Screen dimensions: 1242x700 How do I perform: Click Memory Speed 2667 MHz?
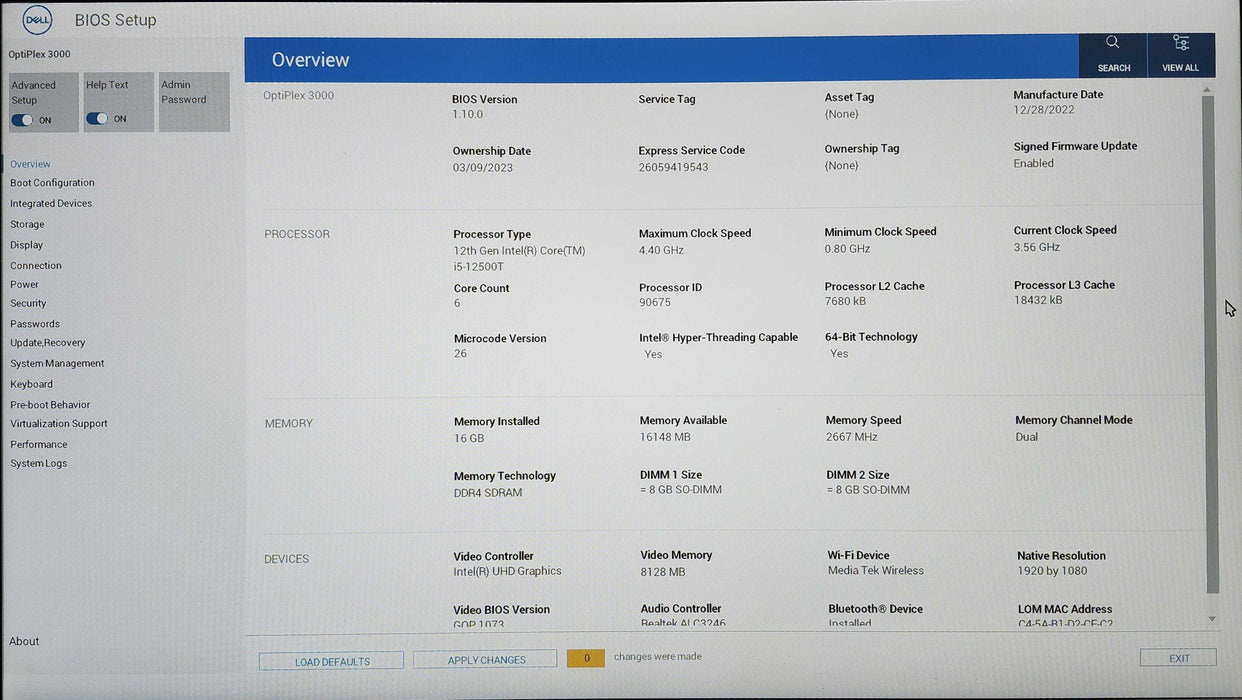[x=852, y=437]
